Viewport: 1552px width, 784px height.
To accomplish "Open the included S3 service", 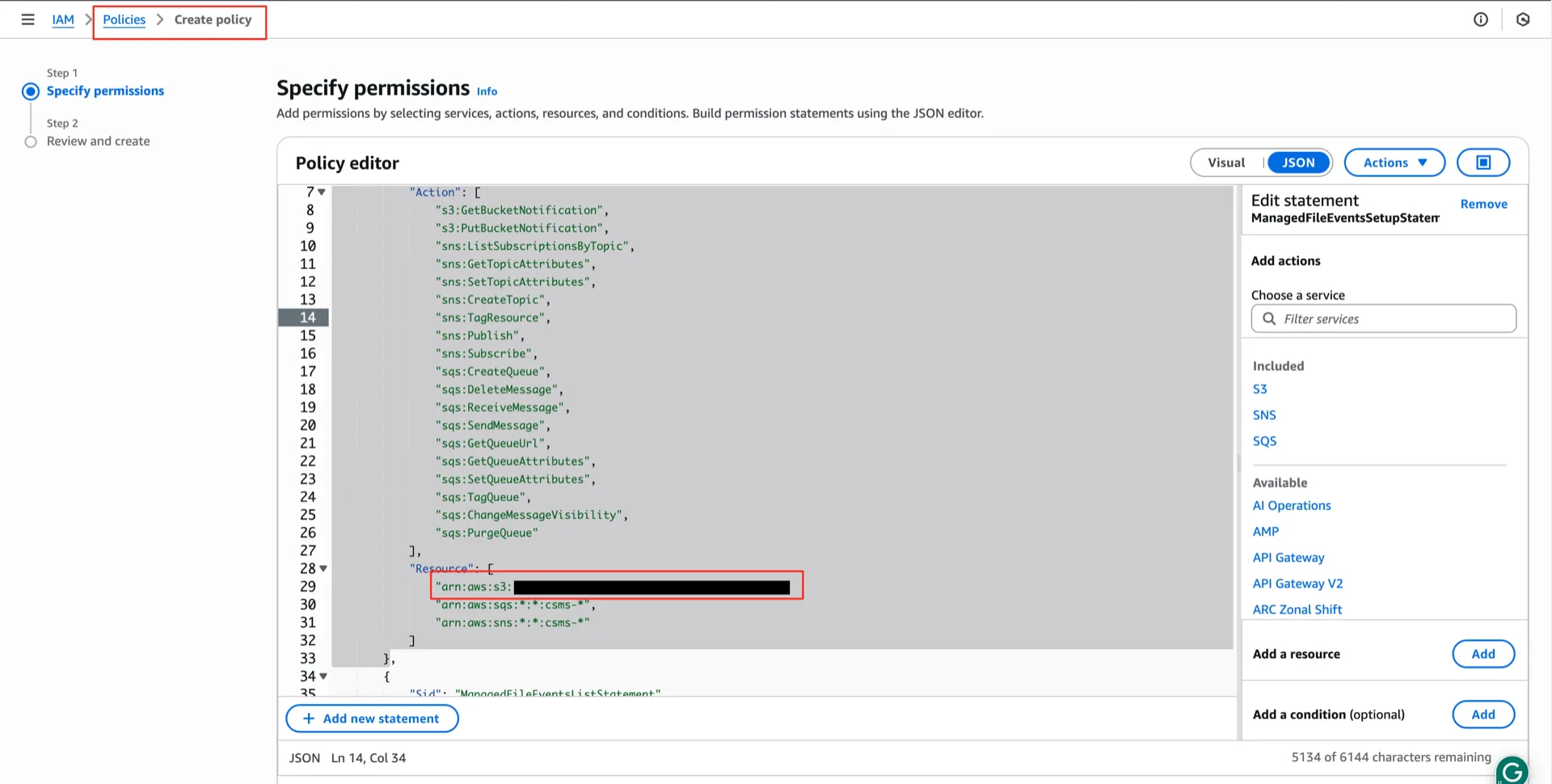I will tap(1259, 389).
